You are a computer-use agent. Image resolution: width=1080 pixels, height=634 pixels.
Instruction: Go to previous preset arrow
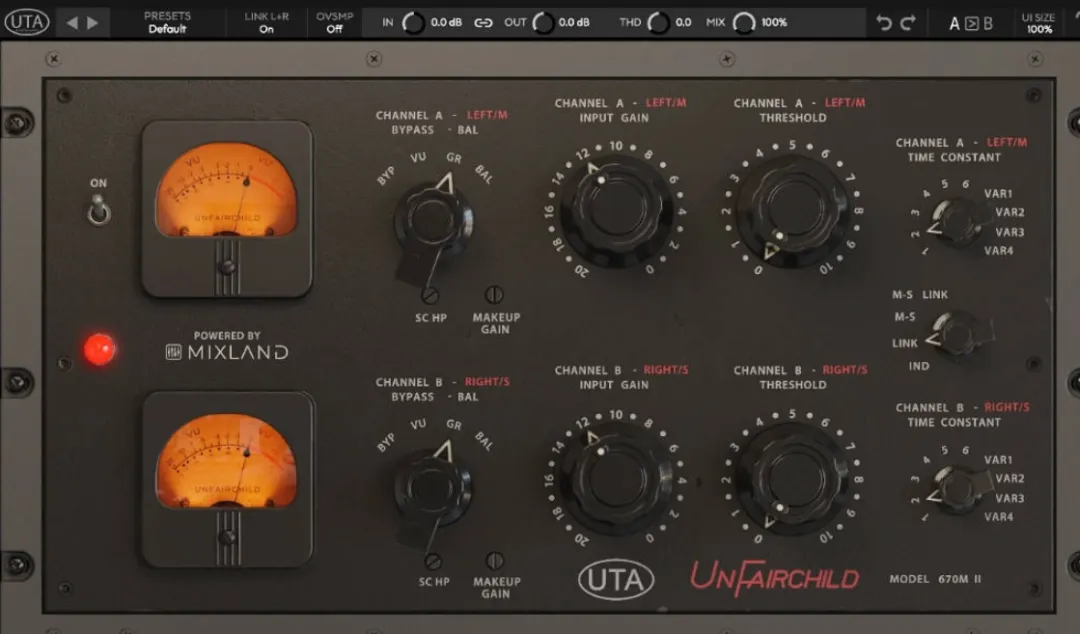point(72,23)
